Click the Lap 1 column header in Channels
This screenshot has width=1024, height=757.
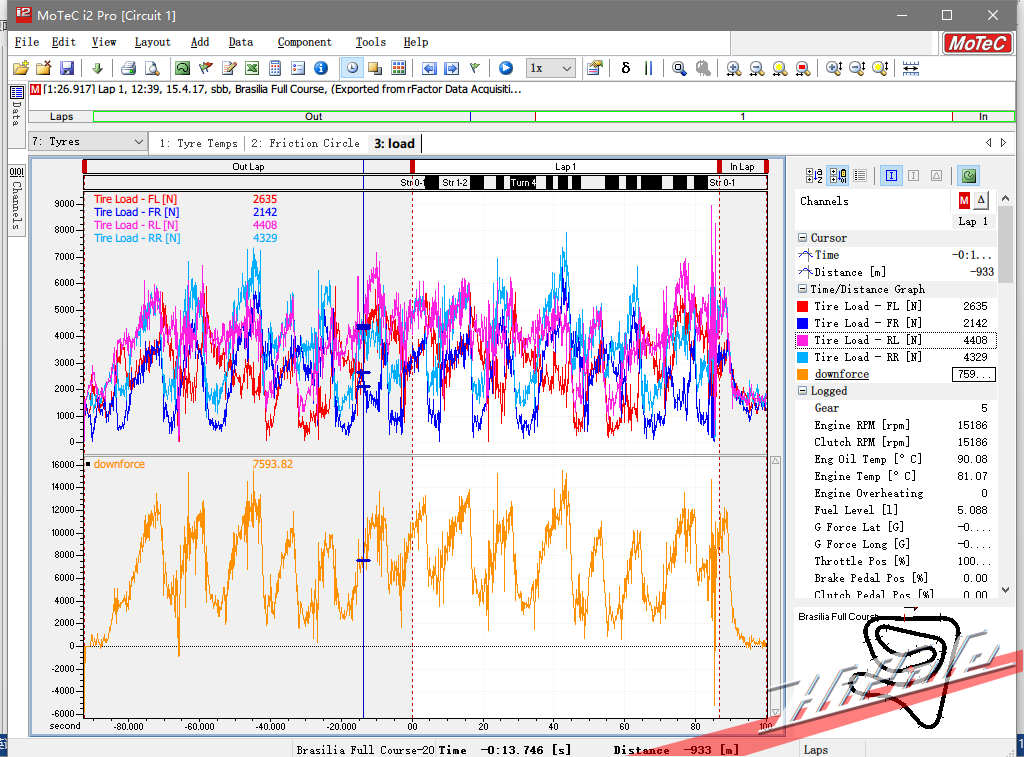tap(973, 221)
